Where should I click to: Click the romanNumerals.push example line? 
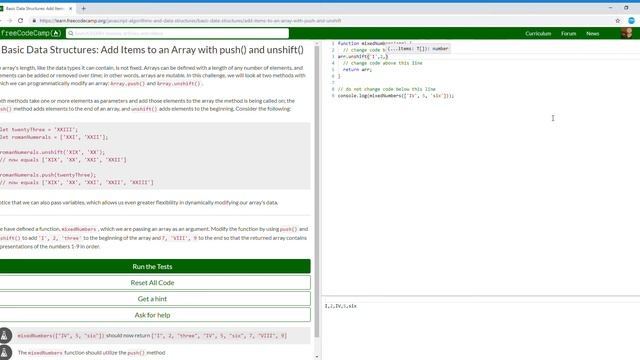point(48,175)
